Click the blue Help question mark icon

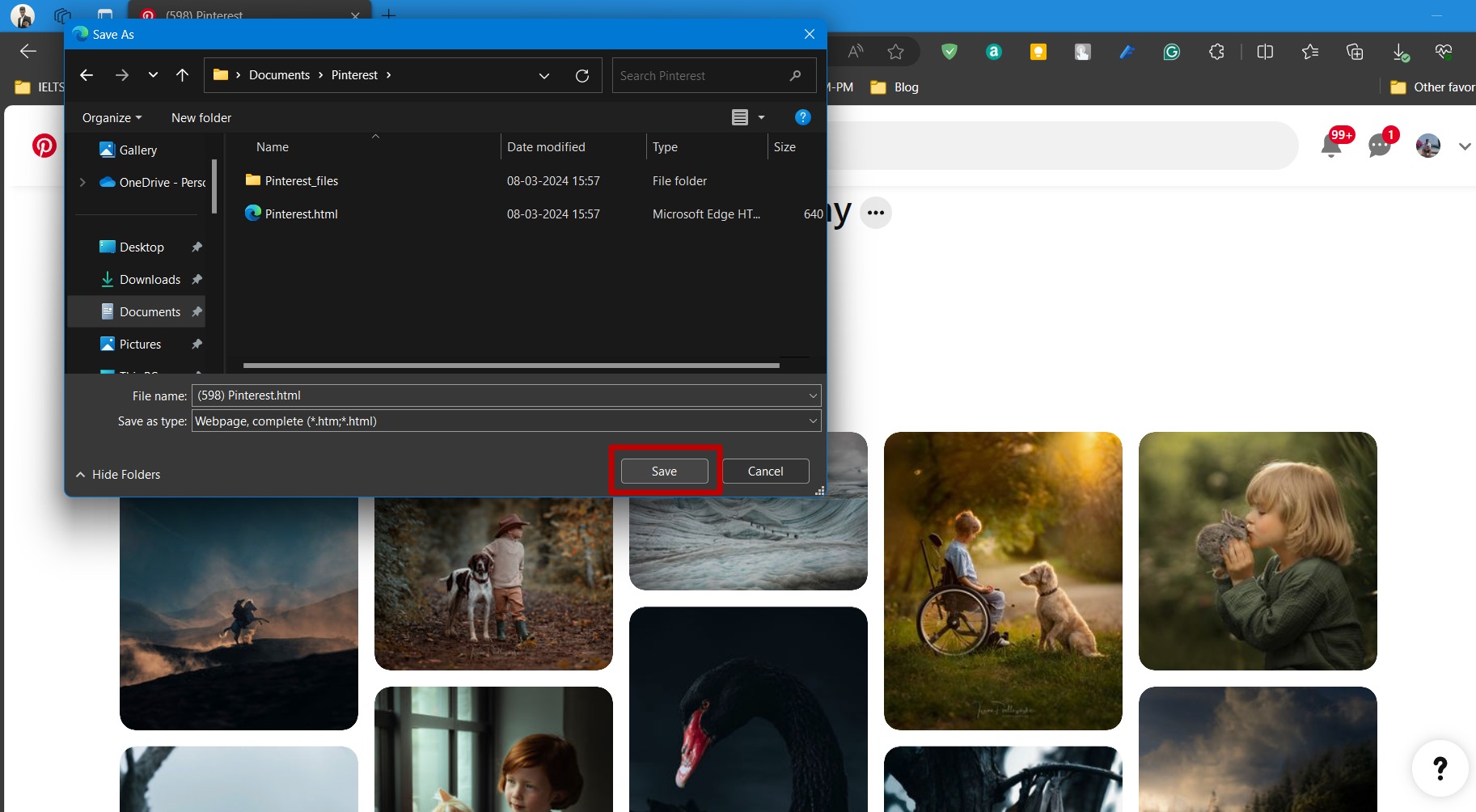(x=802, y=117)
